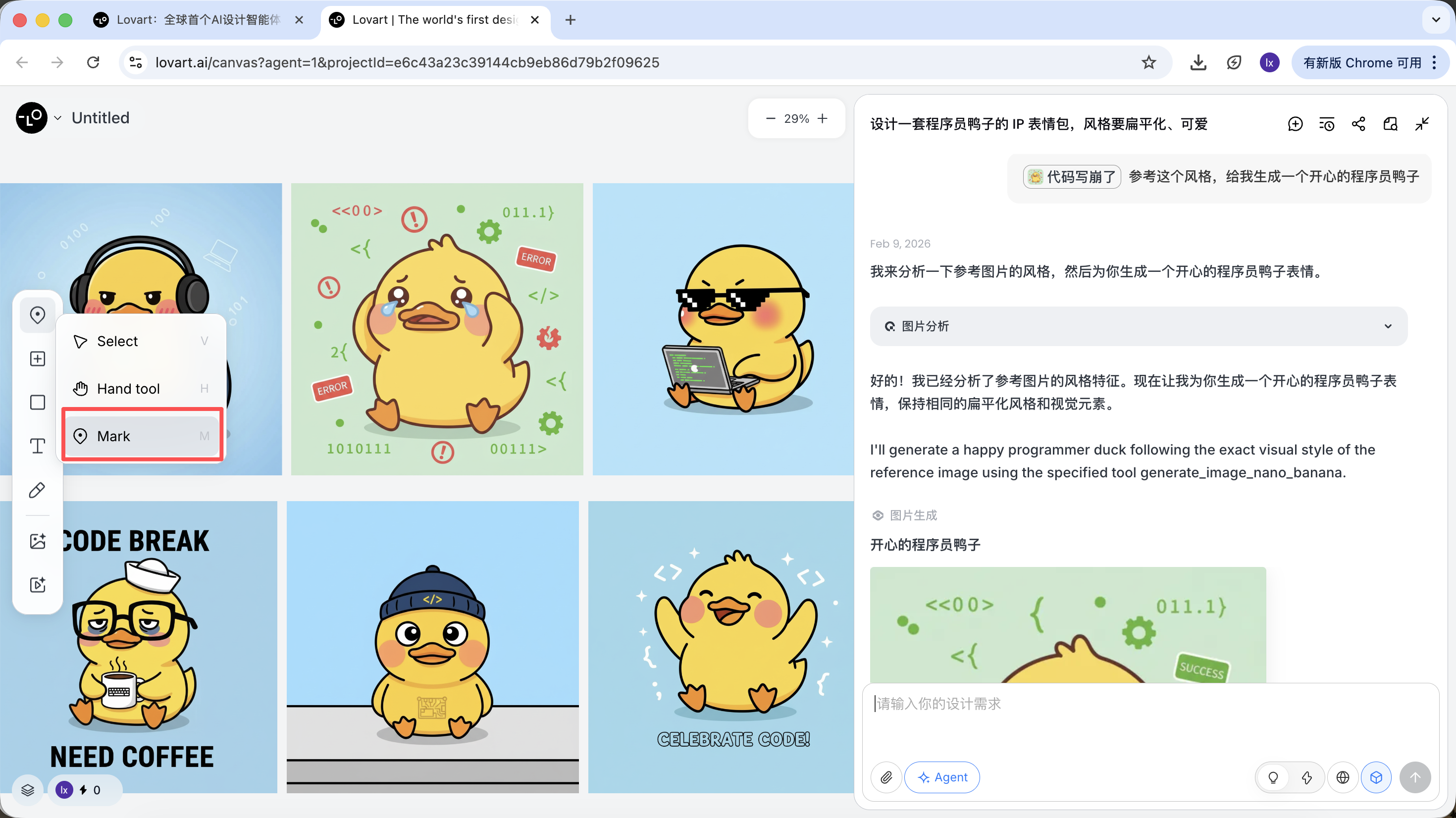Toggle the lightbulb thinking mode
The height and width of the screenshot is (818, 1456).
tap(1273, 777)
